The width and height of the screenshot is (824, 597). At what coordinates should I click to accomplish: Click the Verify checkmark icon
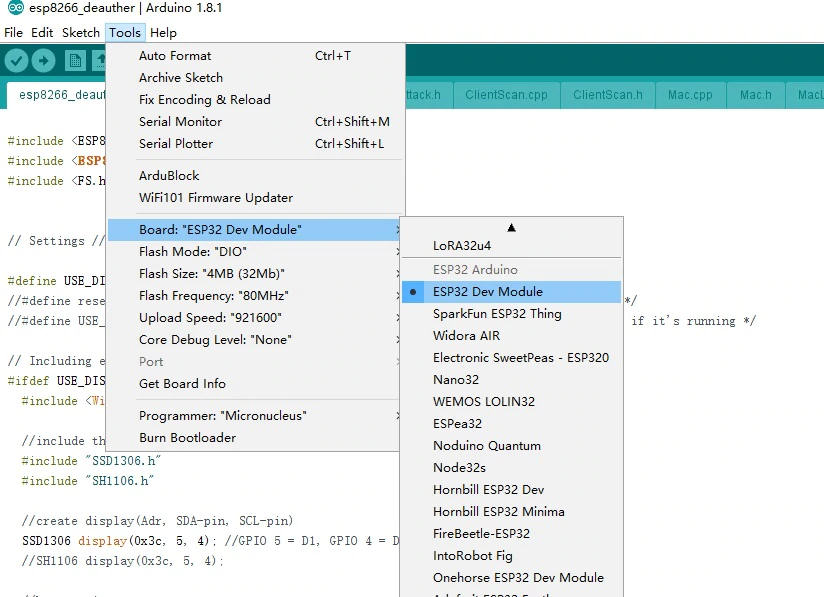16,60
